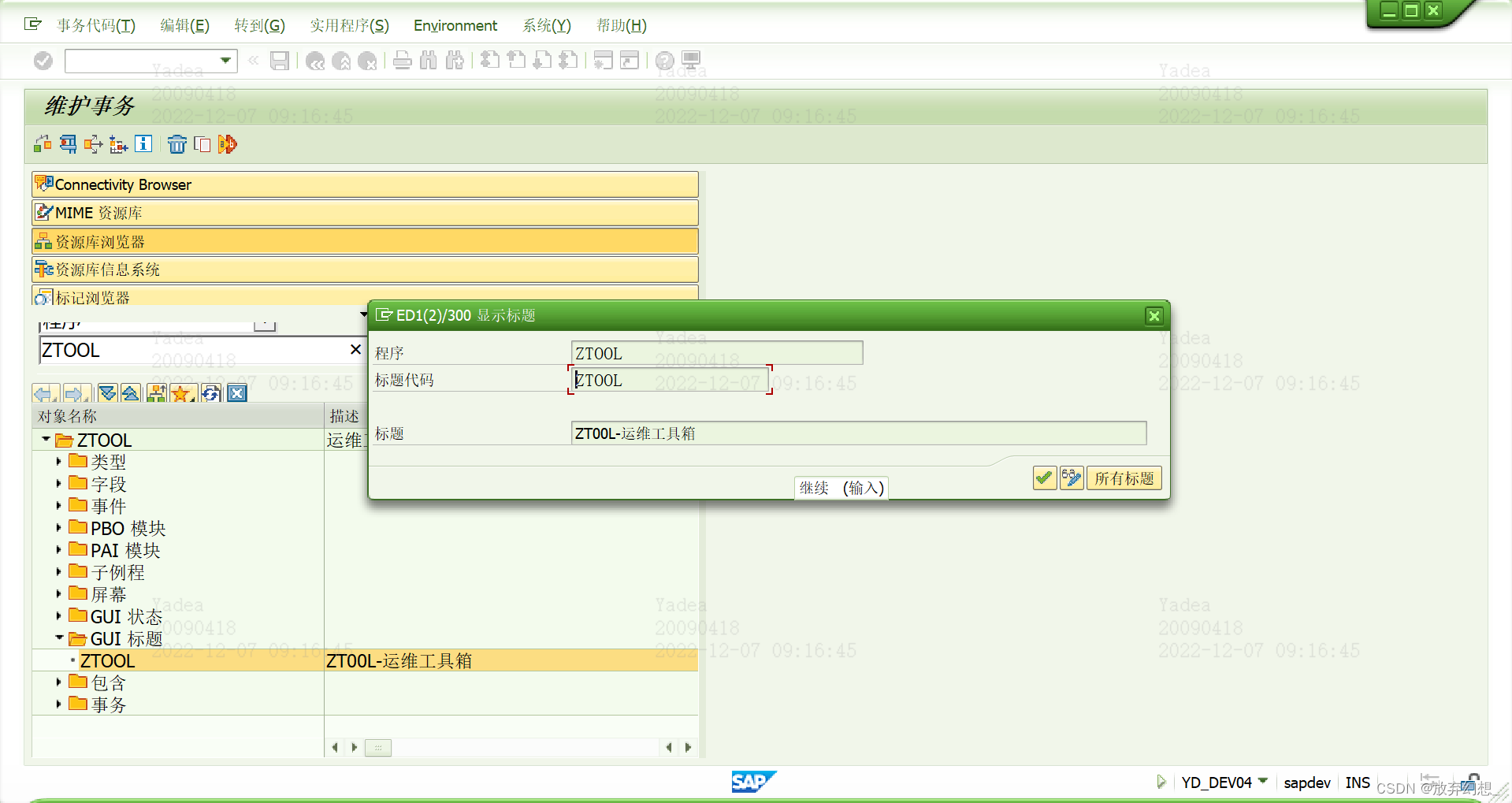Viewport: 1512px width, 803px height.
Task: Click the Generate Shortcut icon
Action: click(x=630, y=61)
